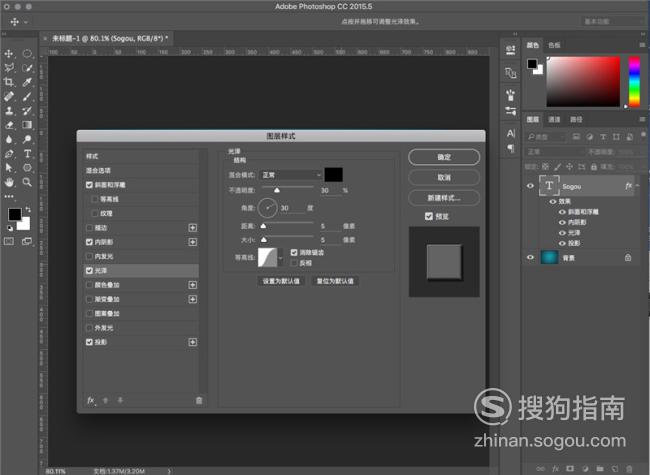The height and width of the screenshot is (475, 650).
Task: Enable the 反相 checkbox
Action: [294, 263]
